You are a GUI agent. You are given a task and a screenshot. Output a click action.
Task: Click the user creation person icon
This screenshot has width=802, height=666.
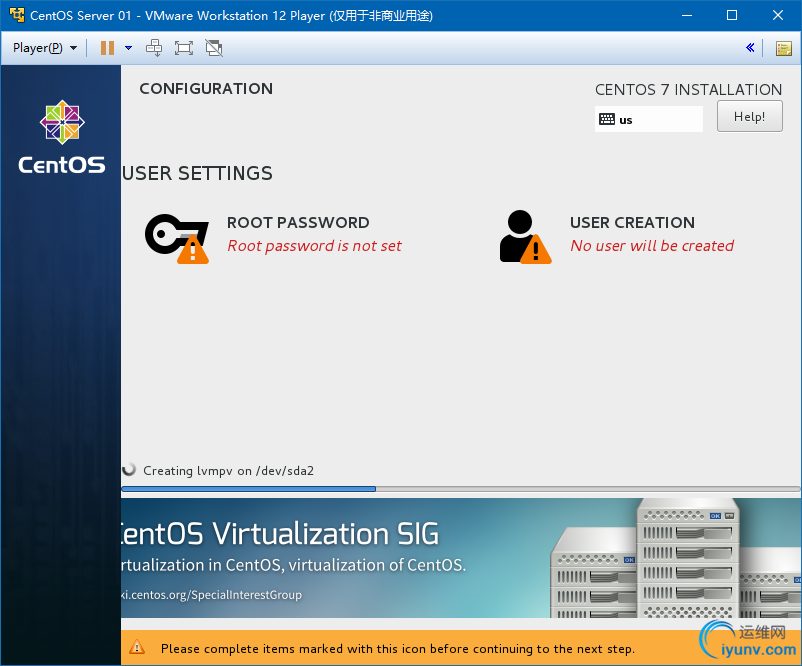[525, 237]
